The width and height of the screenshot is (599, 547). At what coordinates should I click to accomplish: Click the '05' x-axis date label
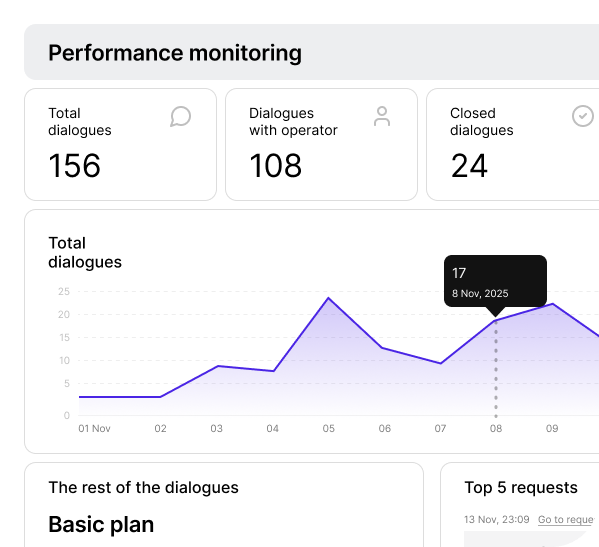pyautogui.click(x=329, y=429)
